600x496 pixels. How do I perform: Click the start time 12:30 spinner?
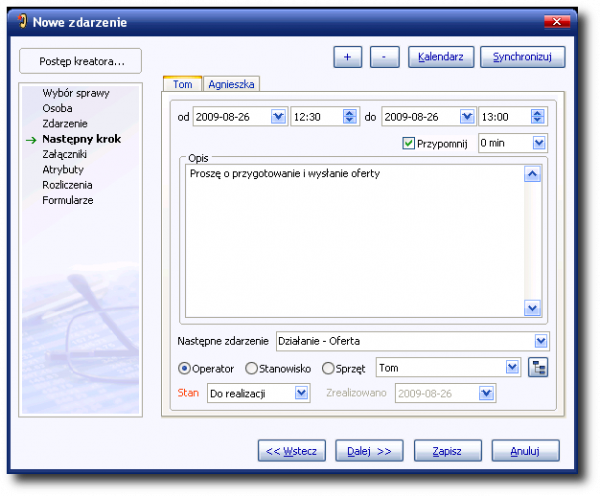[x=349, y=117]
